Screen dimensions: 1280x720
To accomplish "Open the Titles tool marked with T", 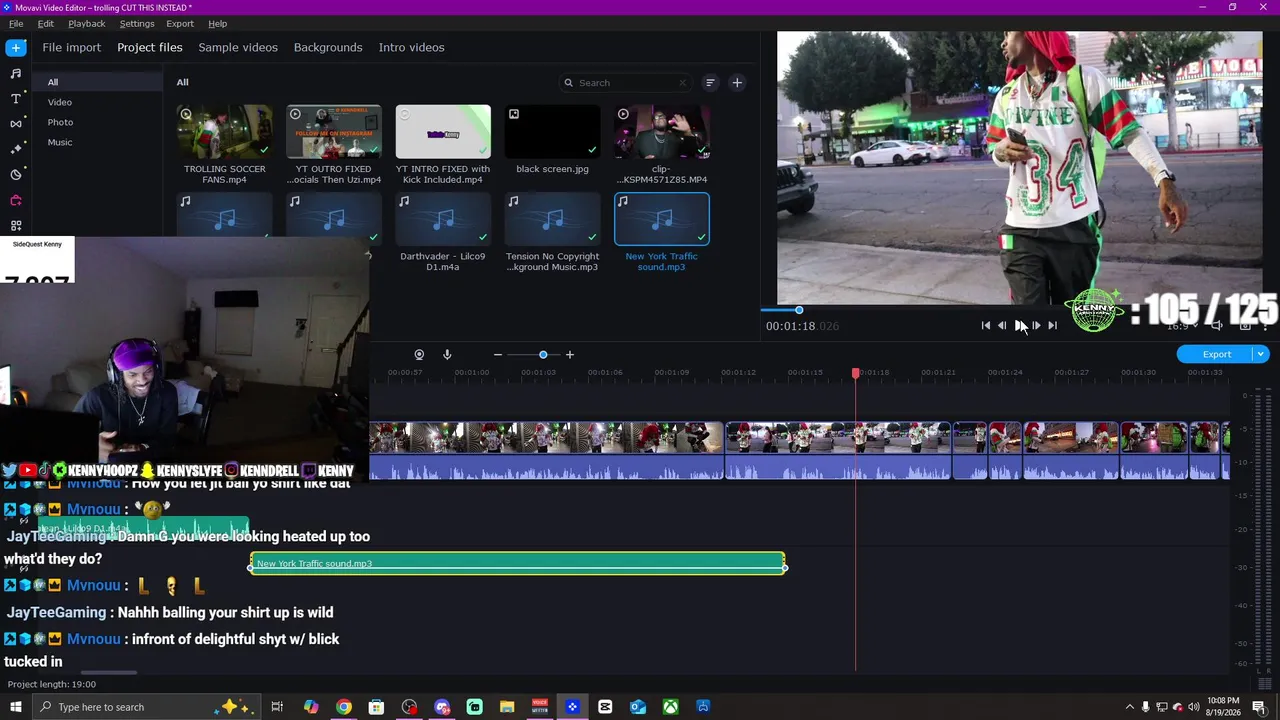I will click(16, 99).
